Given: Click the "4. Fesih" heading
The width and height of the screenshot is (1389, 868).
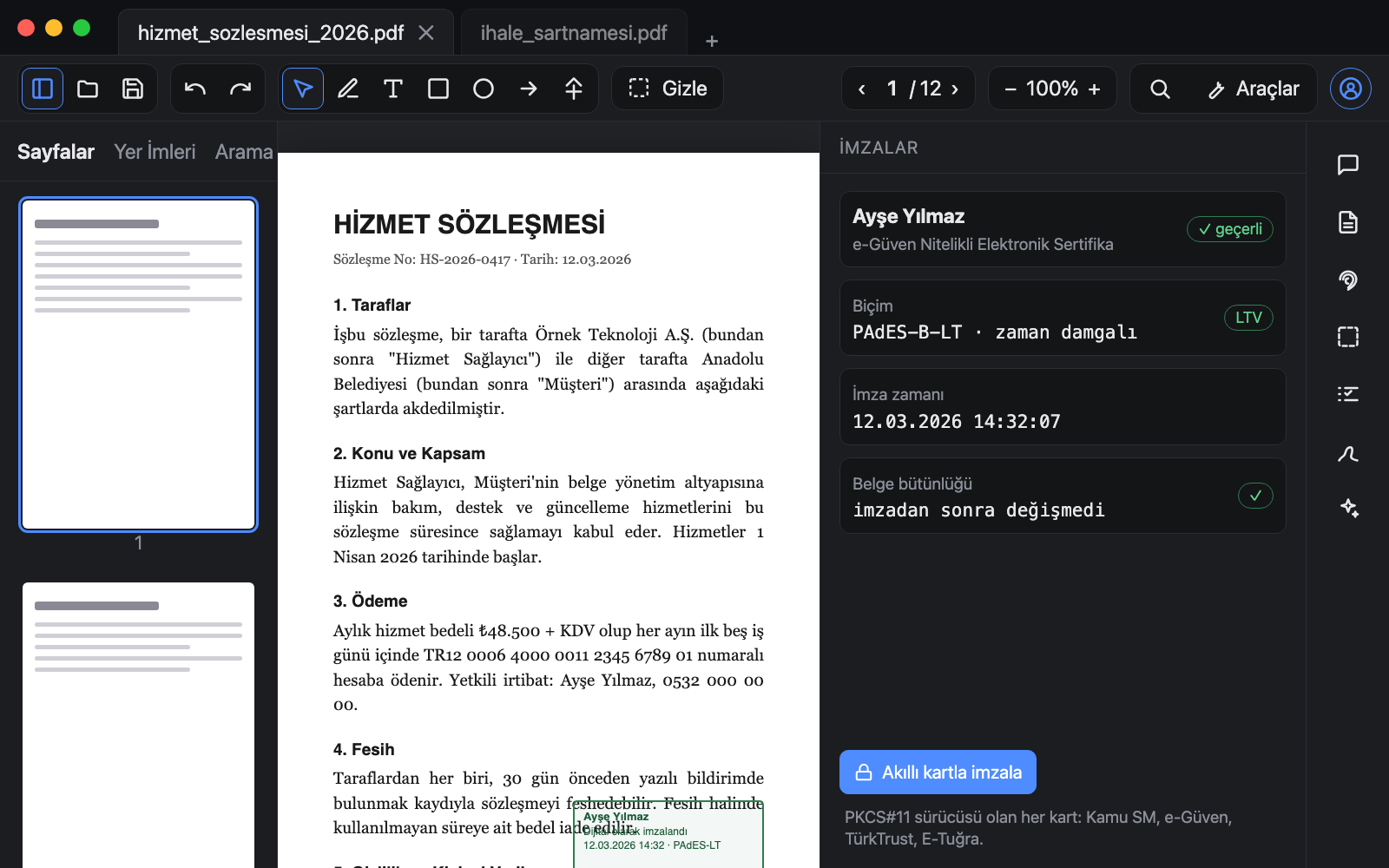Looking at the screenshot, I should click(364, 750).
